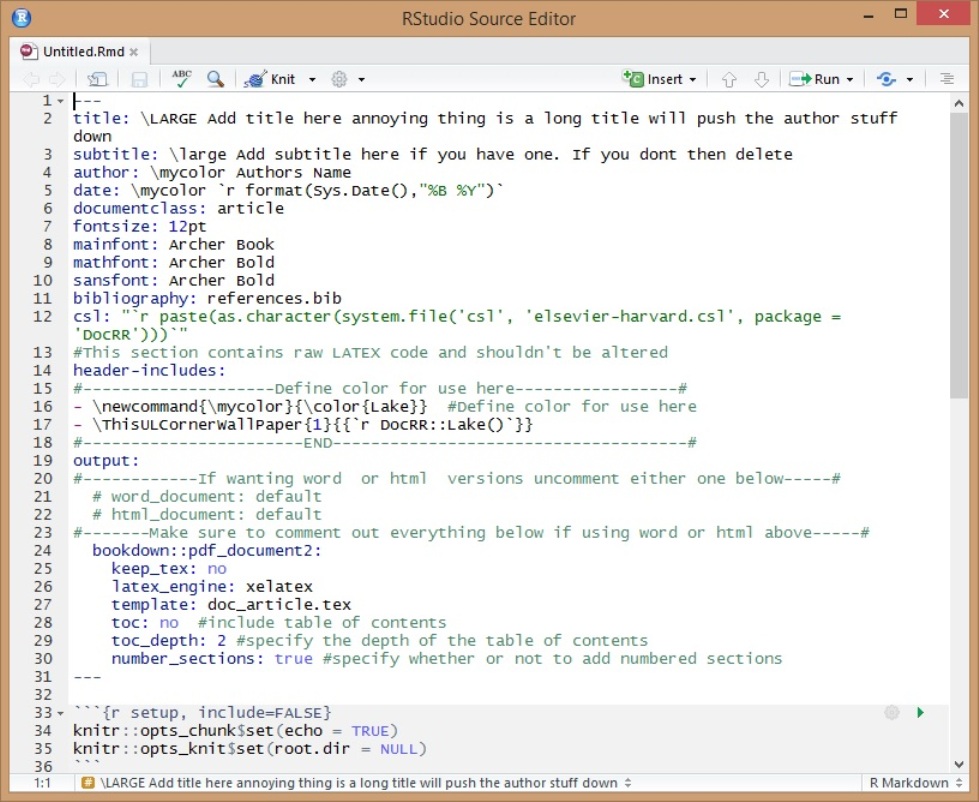
Task: Open find and replace magnifier
Action: point(215,79)
